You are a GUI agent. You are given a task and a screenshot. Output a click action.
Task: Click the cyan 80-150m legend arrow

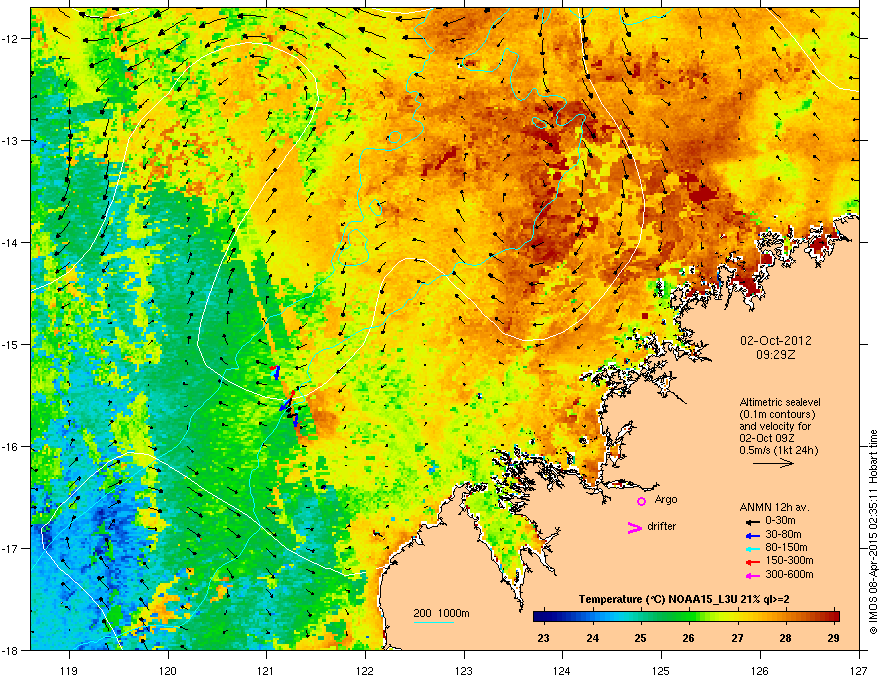tap(752, 549)
